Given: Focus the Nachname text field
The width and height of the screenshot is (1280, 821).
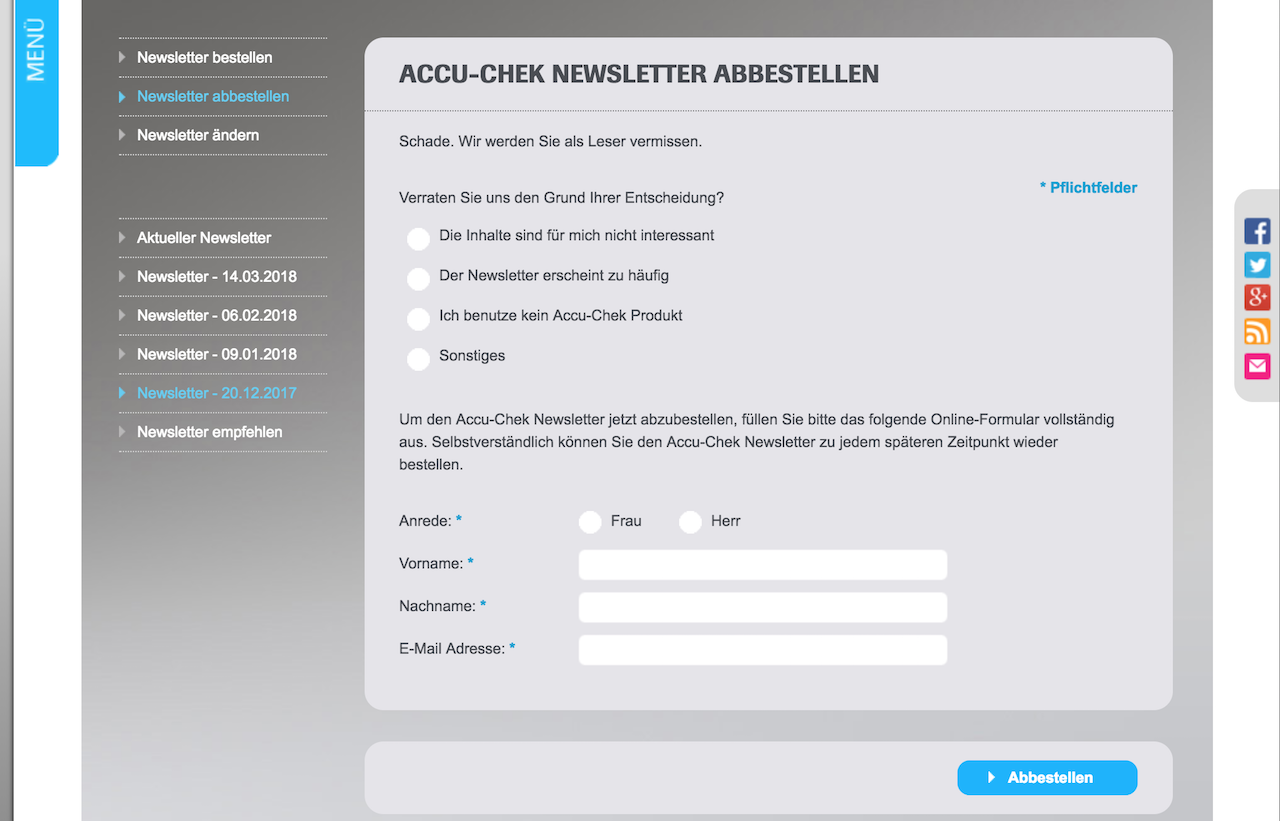Looking at the screenshot, I should (x=762, y=607).
